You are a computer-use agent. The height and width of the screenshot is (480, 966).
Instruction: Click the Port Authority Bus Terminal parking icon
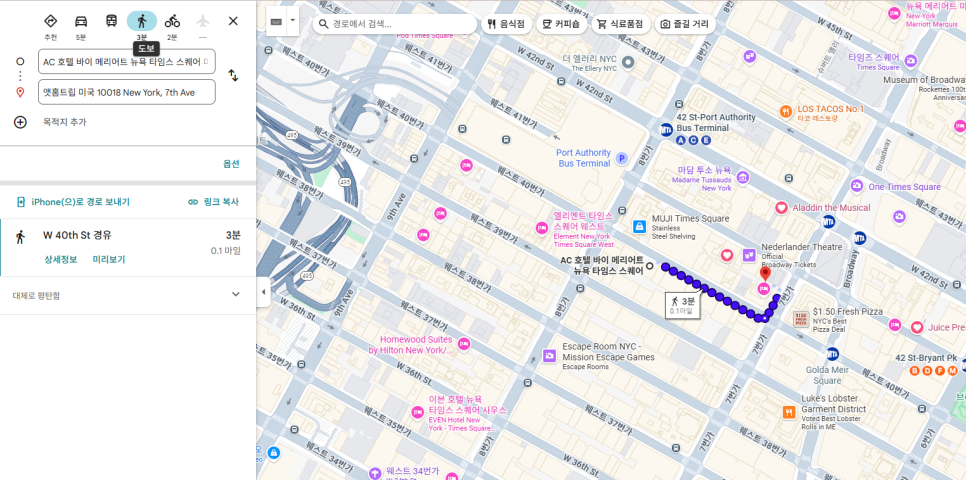coord(622,158)
